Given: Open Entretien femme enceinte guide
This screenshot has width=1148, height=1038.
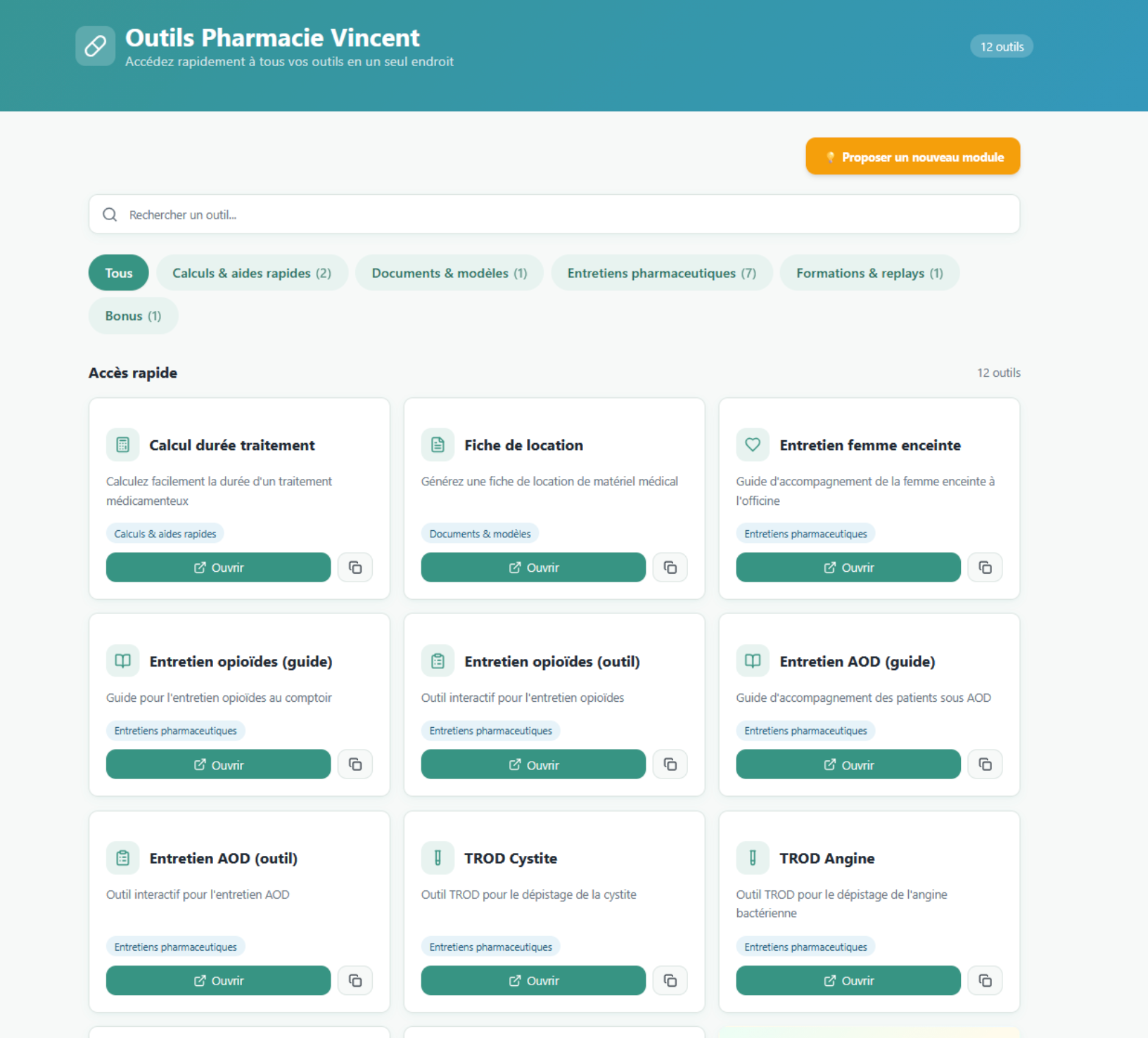Looking at the screenshot, I should click(x=849, y=567).
